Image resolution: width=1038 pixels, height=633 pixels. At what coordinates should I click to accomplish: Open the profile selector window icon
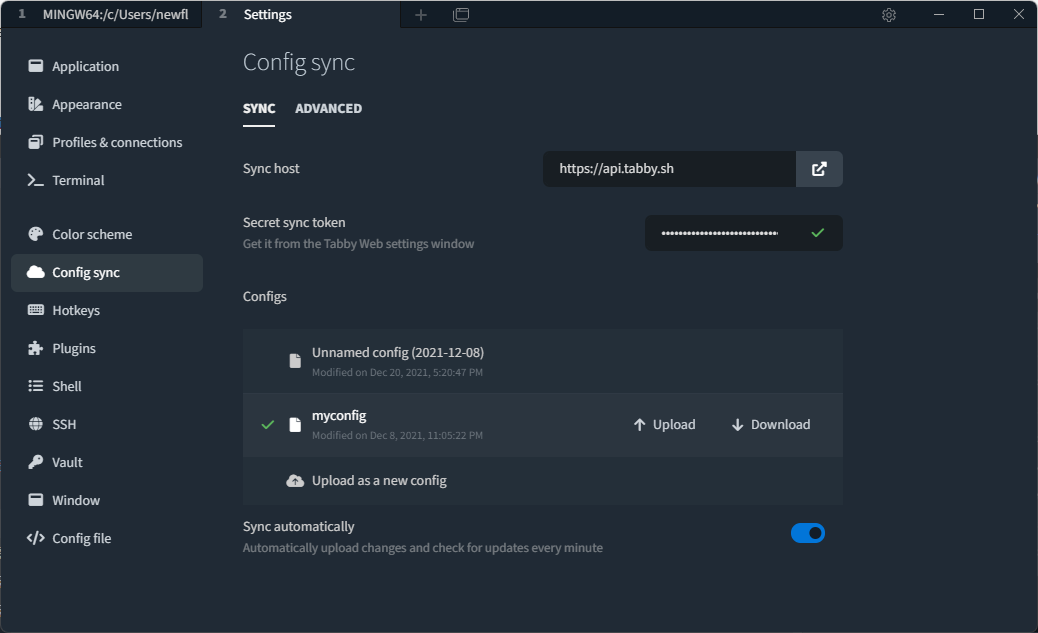[x=461, y=15]
